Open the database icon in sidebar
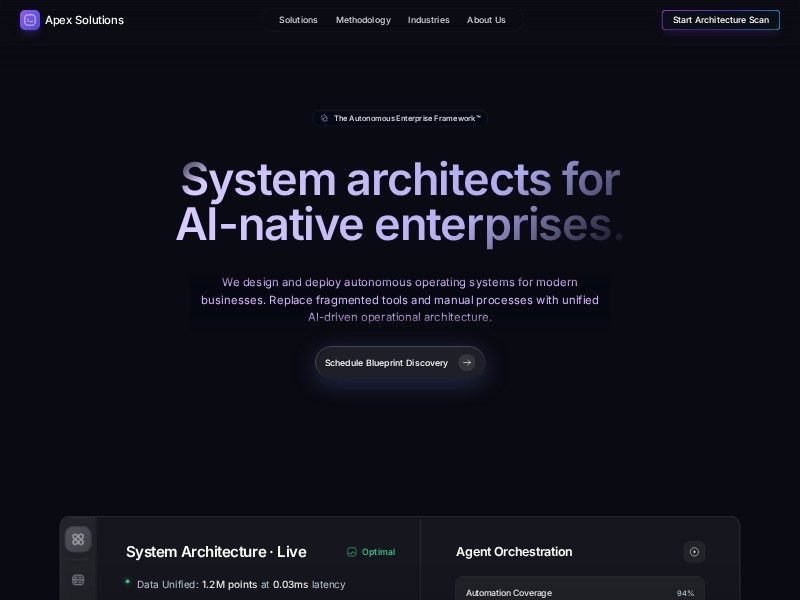 click(78, 580)
